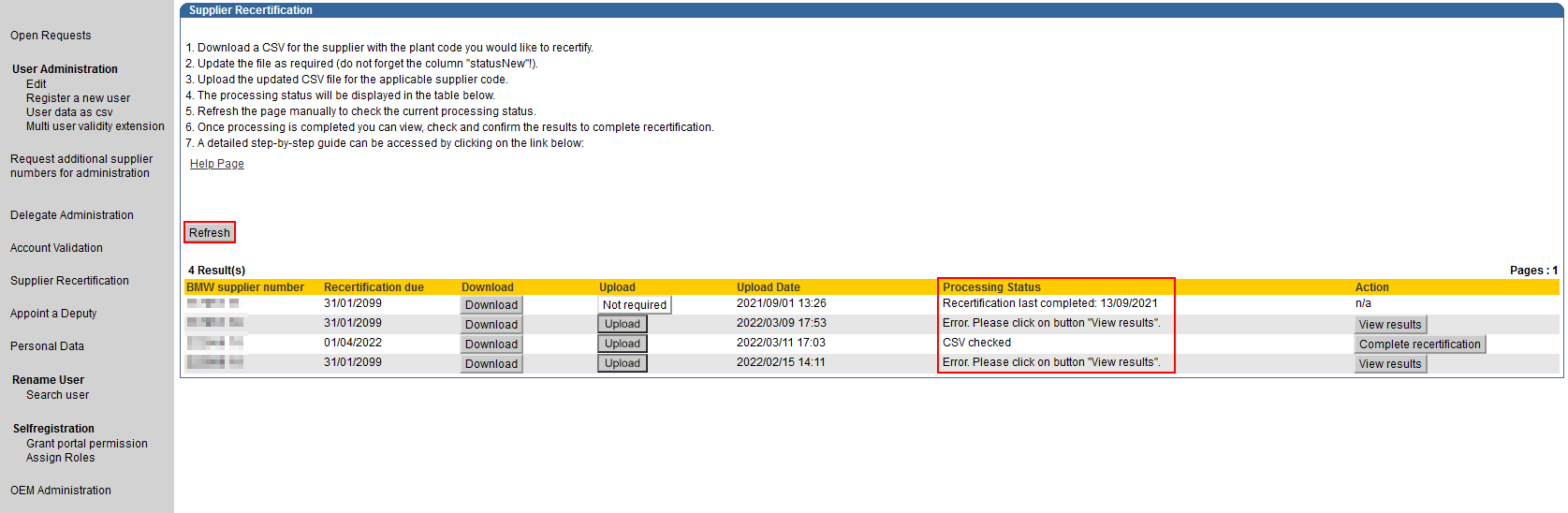Upload CSV for the 2022/03/09 row
1568x513 pixels.
click(x=622, y=324)
